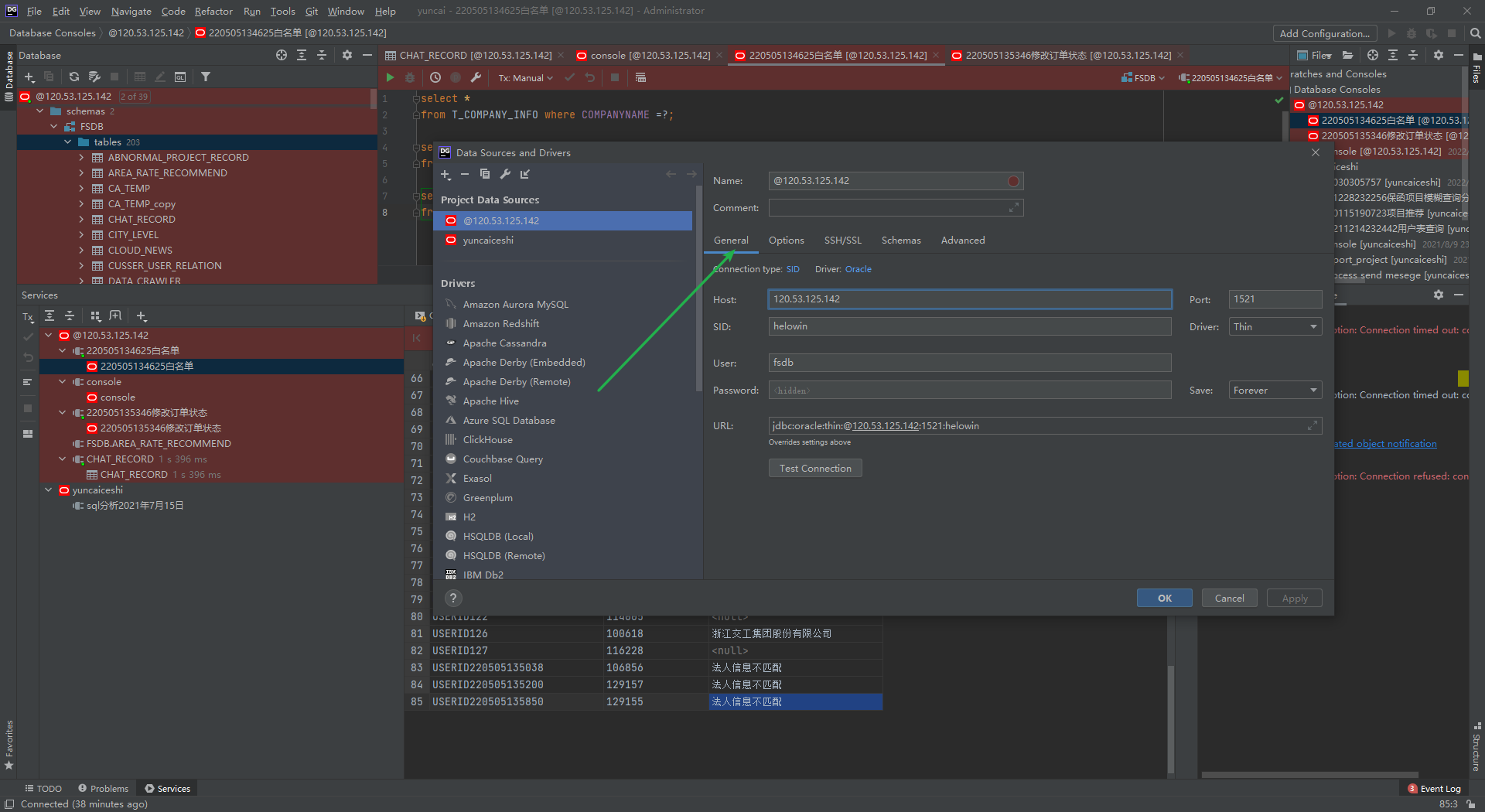
Task: Click the Oracle driver link
Action: [x=859, y=269]
